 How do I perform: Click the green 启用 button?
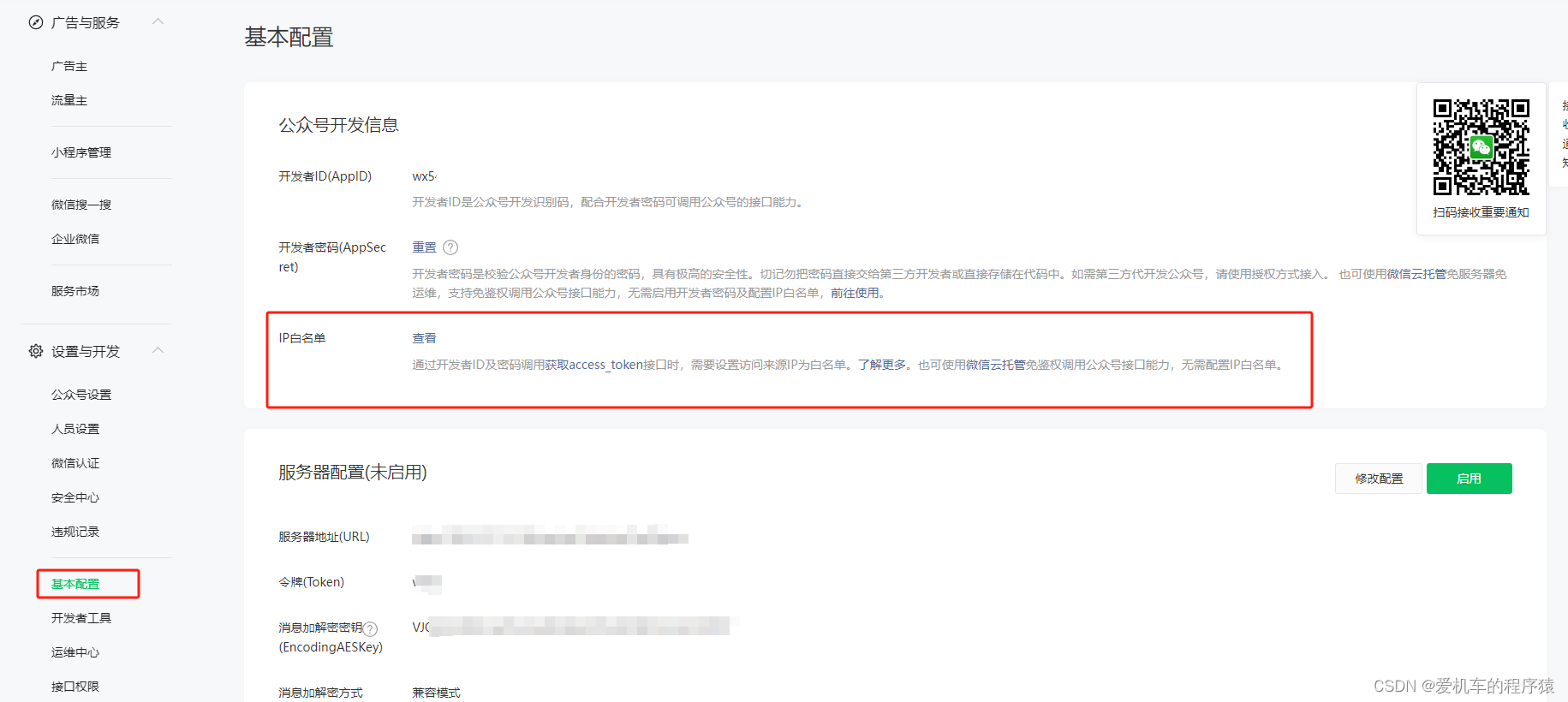(1470, 479)
